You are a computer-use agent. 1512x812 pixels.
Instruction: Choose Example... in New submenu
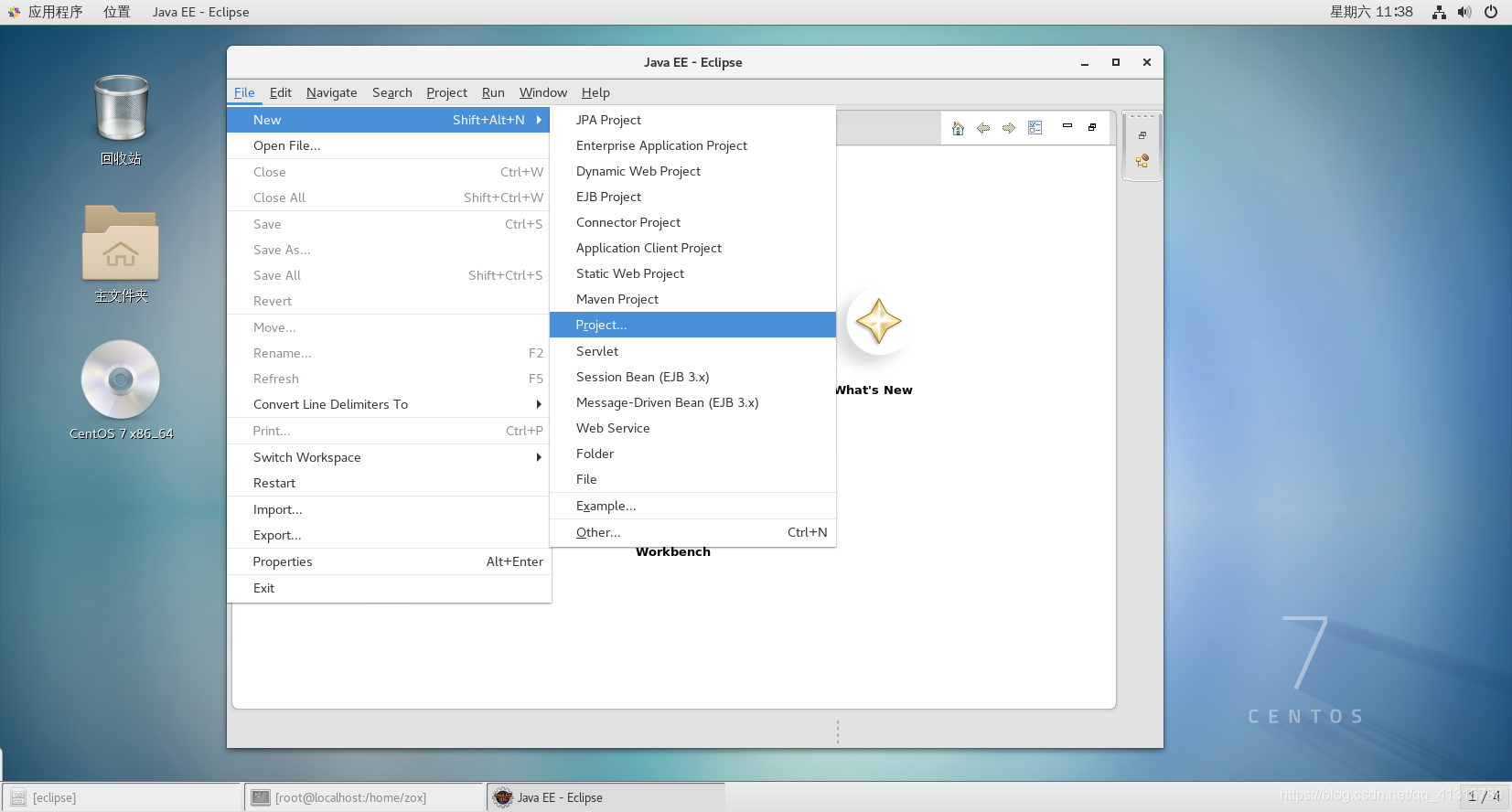(x=692, y=506)
